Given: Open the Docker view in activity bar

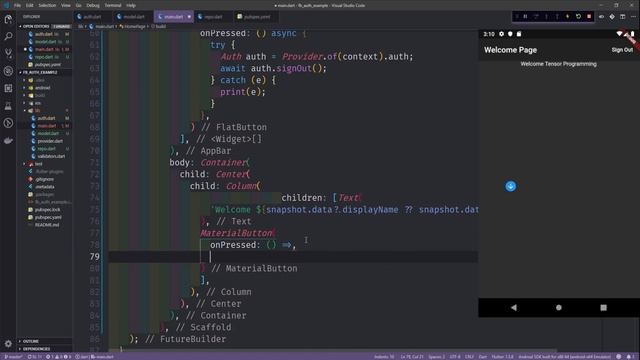Looking at the screenshot, I should 8,140.
